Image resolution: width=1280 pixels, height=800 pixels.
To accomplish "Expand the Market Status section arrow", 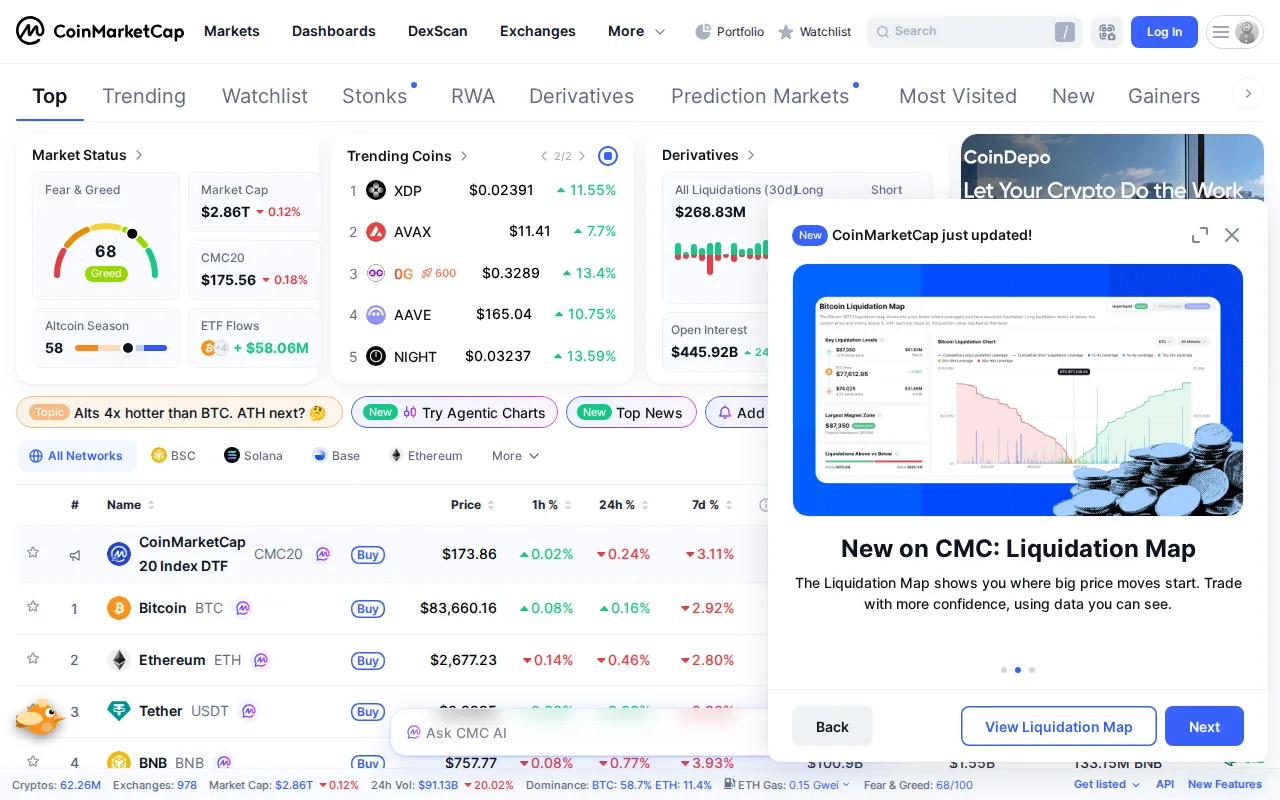I will point(139,155).
